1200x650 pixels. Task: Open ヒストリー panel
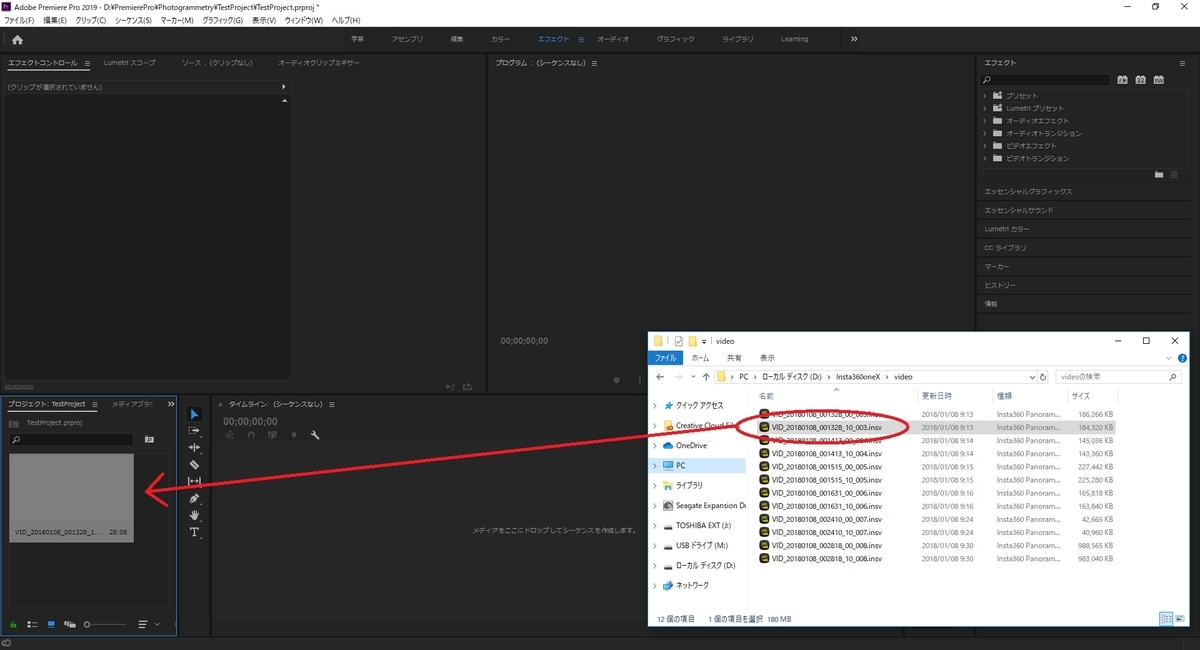[x=1000, y=285]
